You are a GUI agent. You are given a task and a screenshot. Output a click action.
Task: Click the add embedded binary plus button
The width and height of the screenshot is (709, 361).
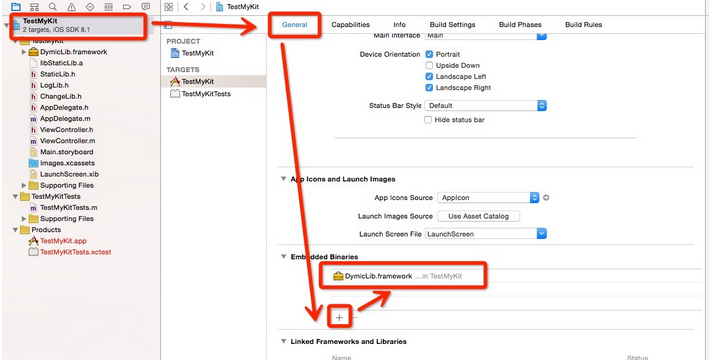[339, 318]
